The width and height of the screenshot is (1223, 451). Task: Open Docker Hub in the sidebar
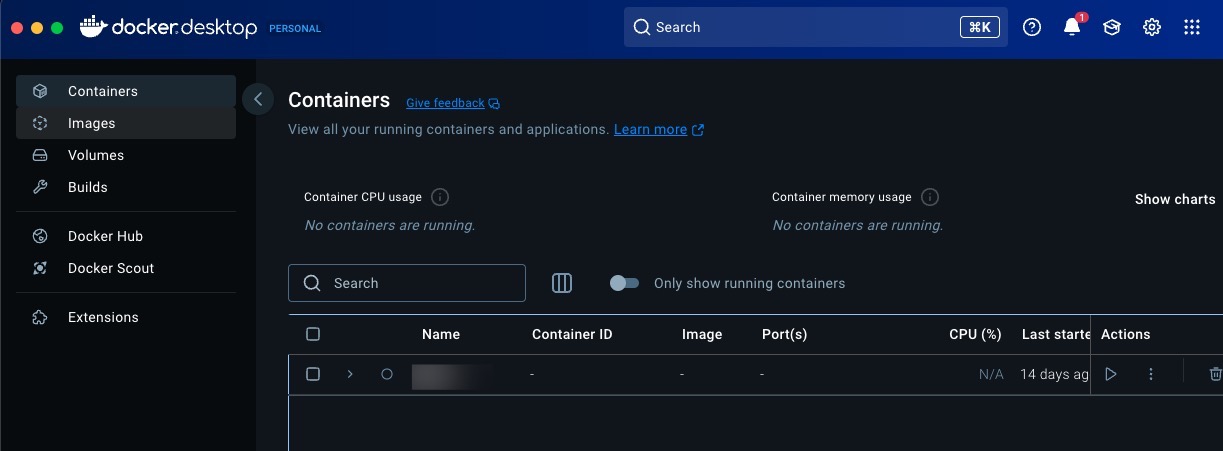point(126,236)
